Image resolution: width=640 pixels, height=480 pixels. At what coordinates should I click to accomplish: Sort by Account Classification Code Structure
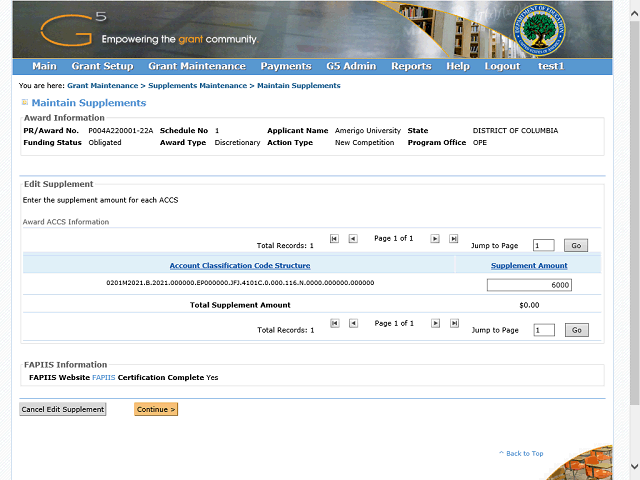(239, 266)
